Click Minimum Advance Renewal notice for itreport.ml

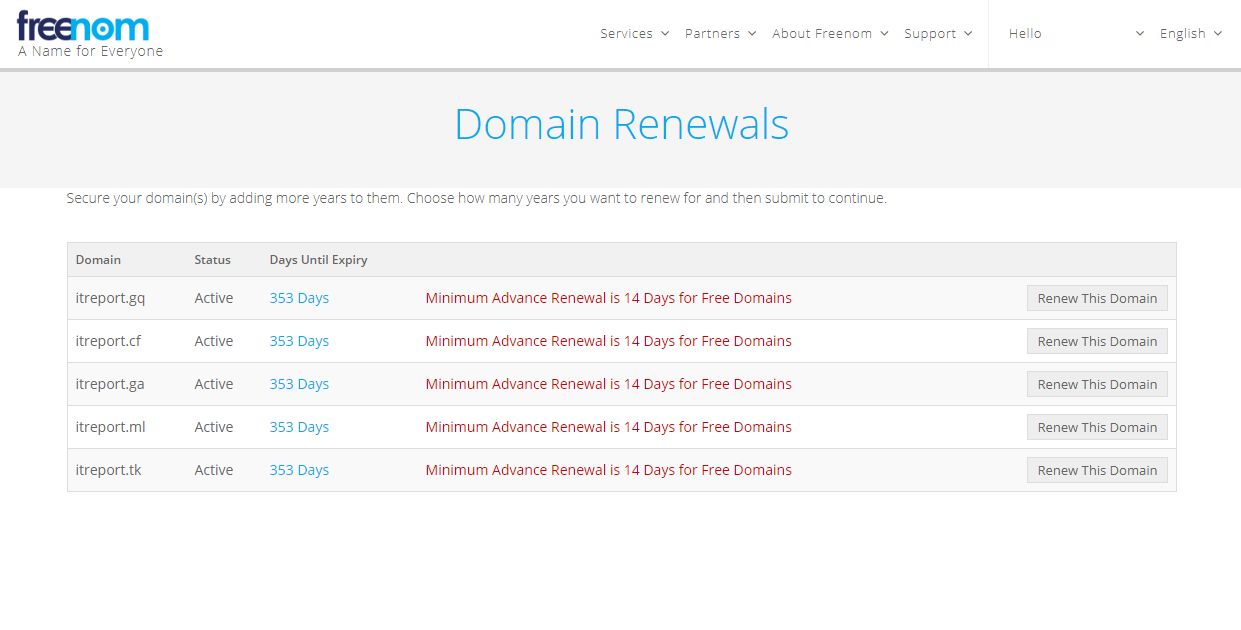point(608,427)
